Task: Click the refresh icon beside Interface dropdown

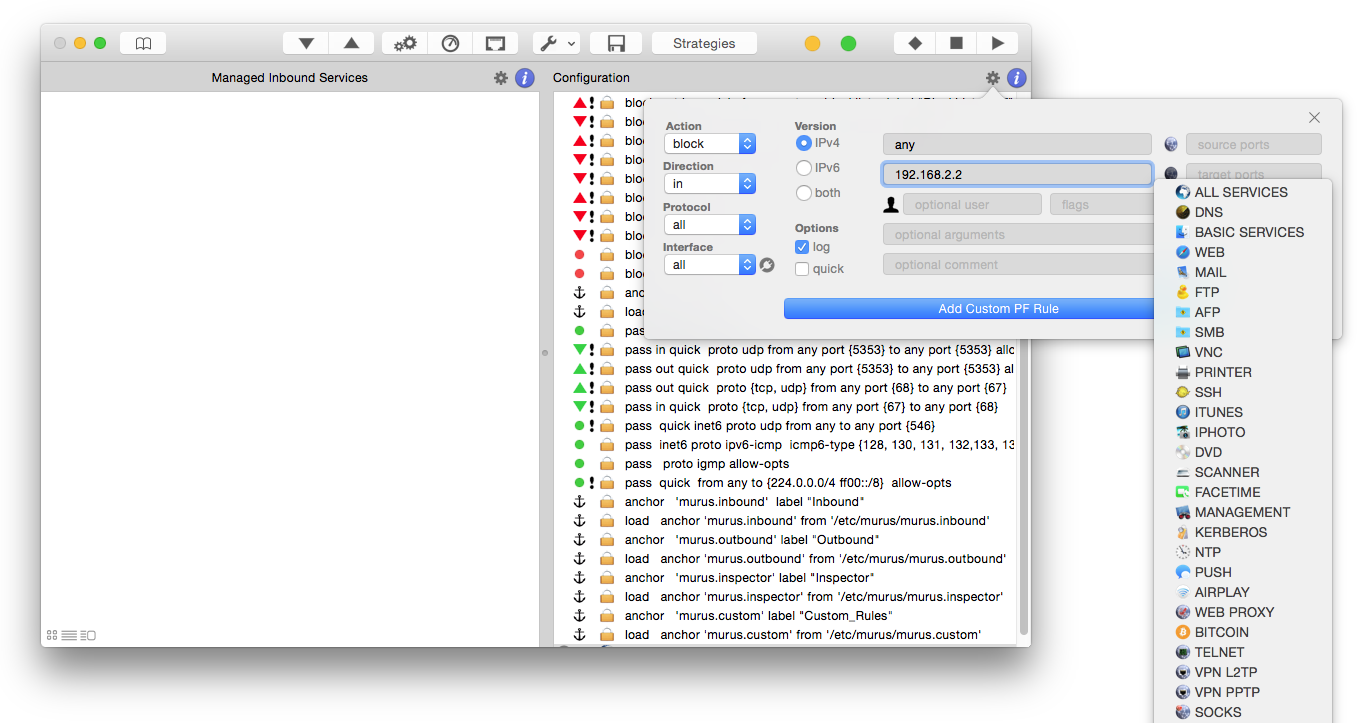Action: pyautogui.click(x=767, y=265)
